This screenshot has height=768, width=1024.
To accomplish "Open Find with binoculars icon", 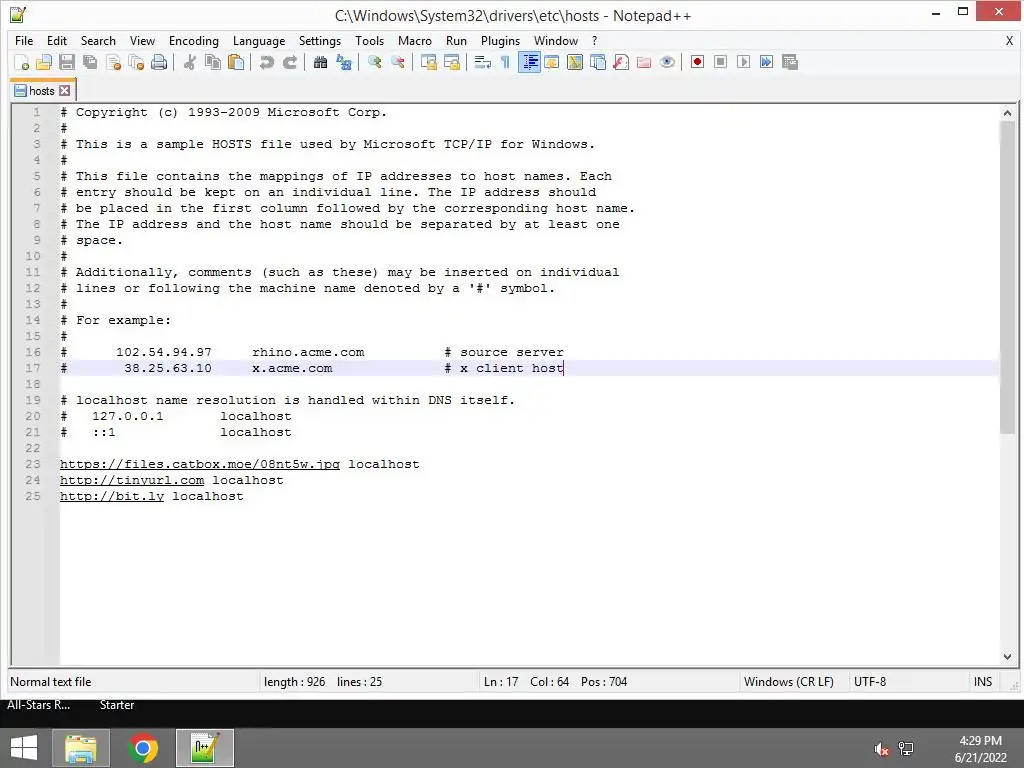I will point(320,62).
